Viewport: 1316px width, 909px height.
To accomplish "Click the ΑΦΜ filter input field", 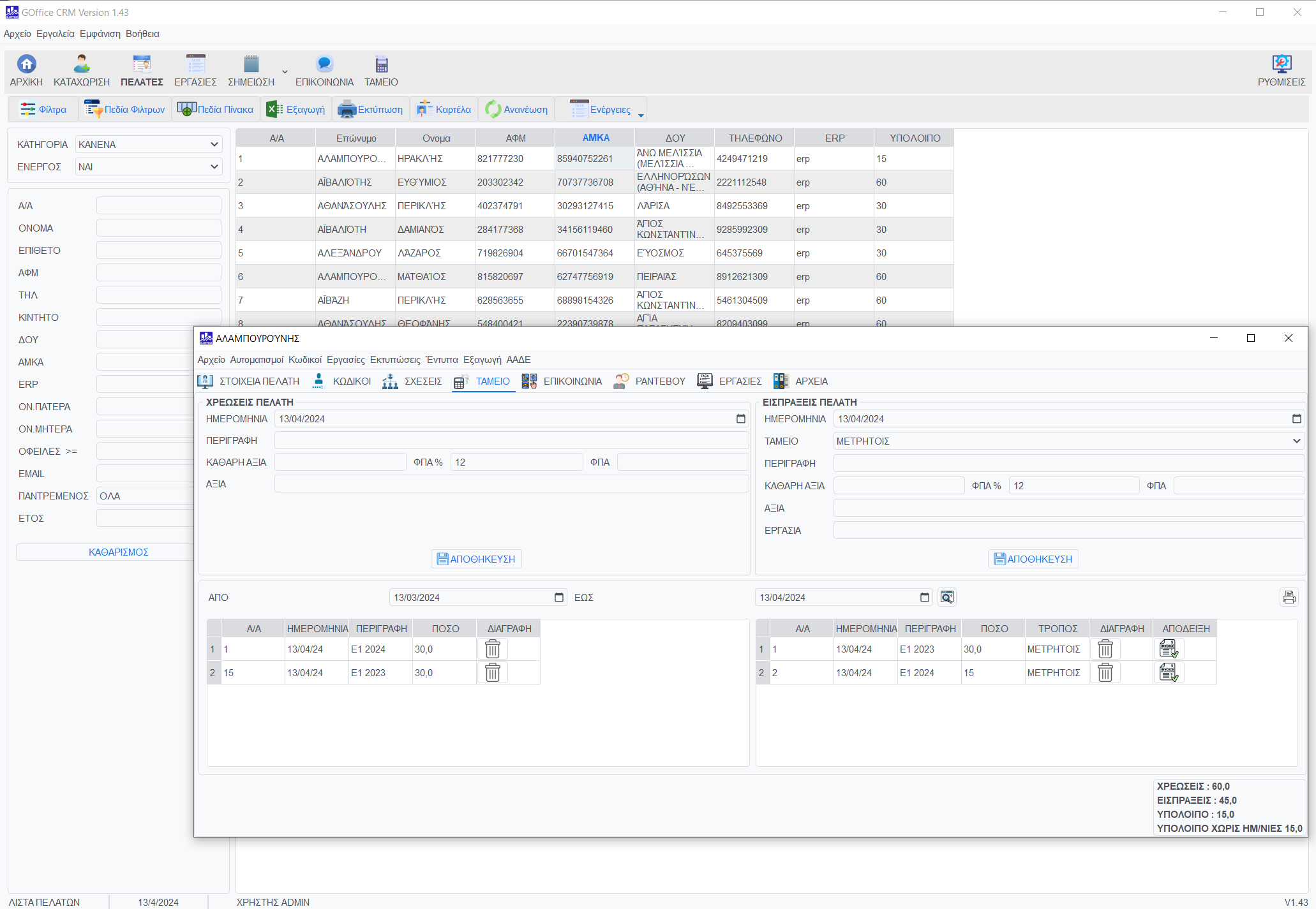I will (x=158, y=272).
